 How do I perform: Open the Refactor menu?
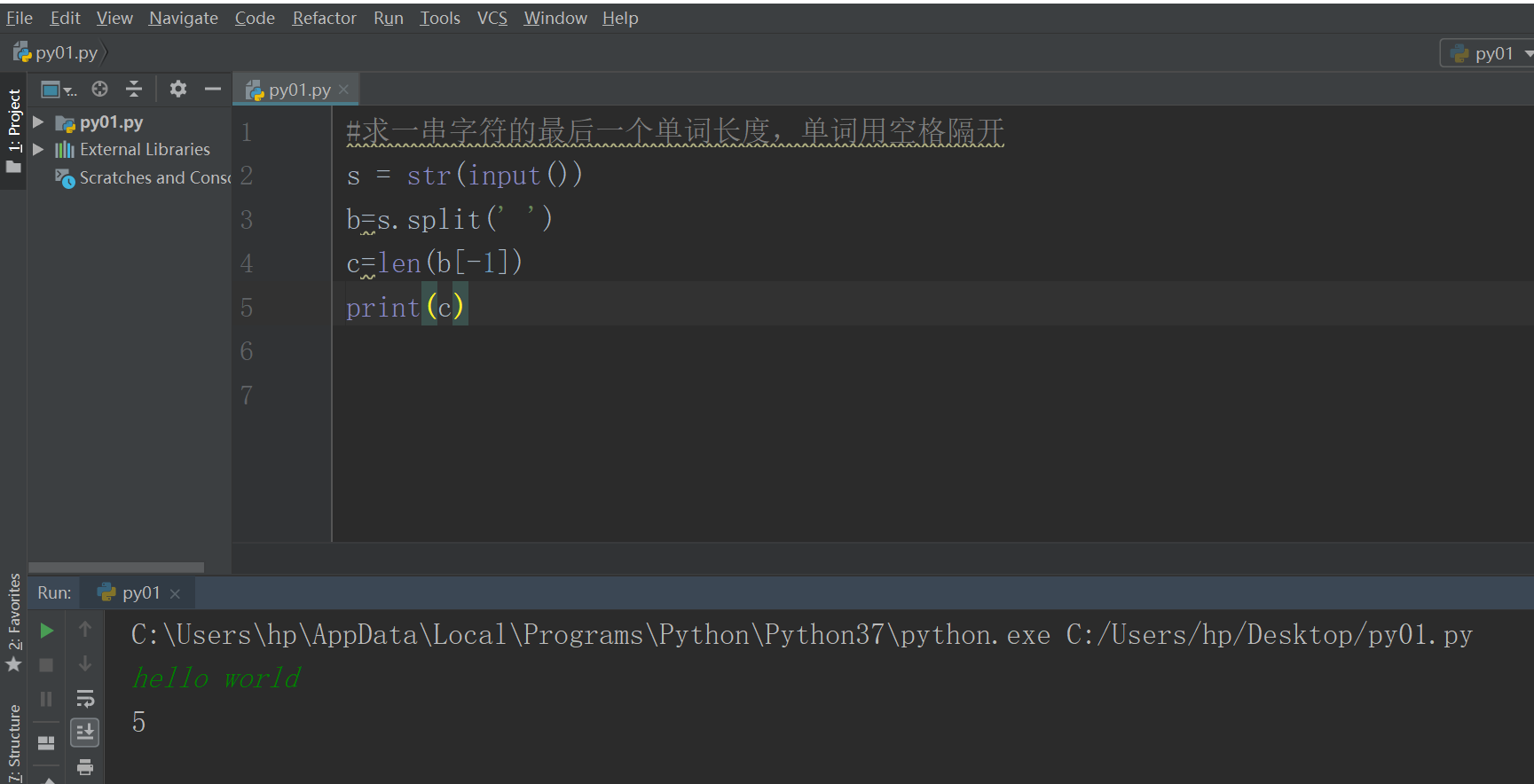click(324, 18)
